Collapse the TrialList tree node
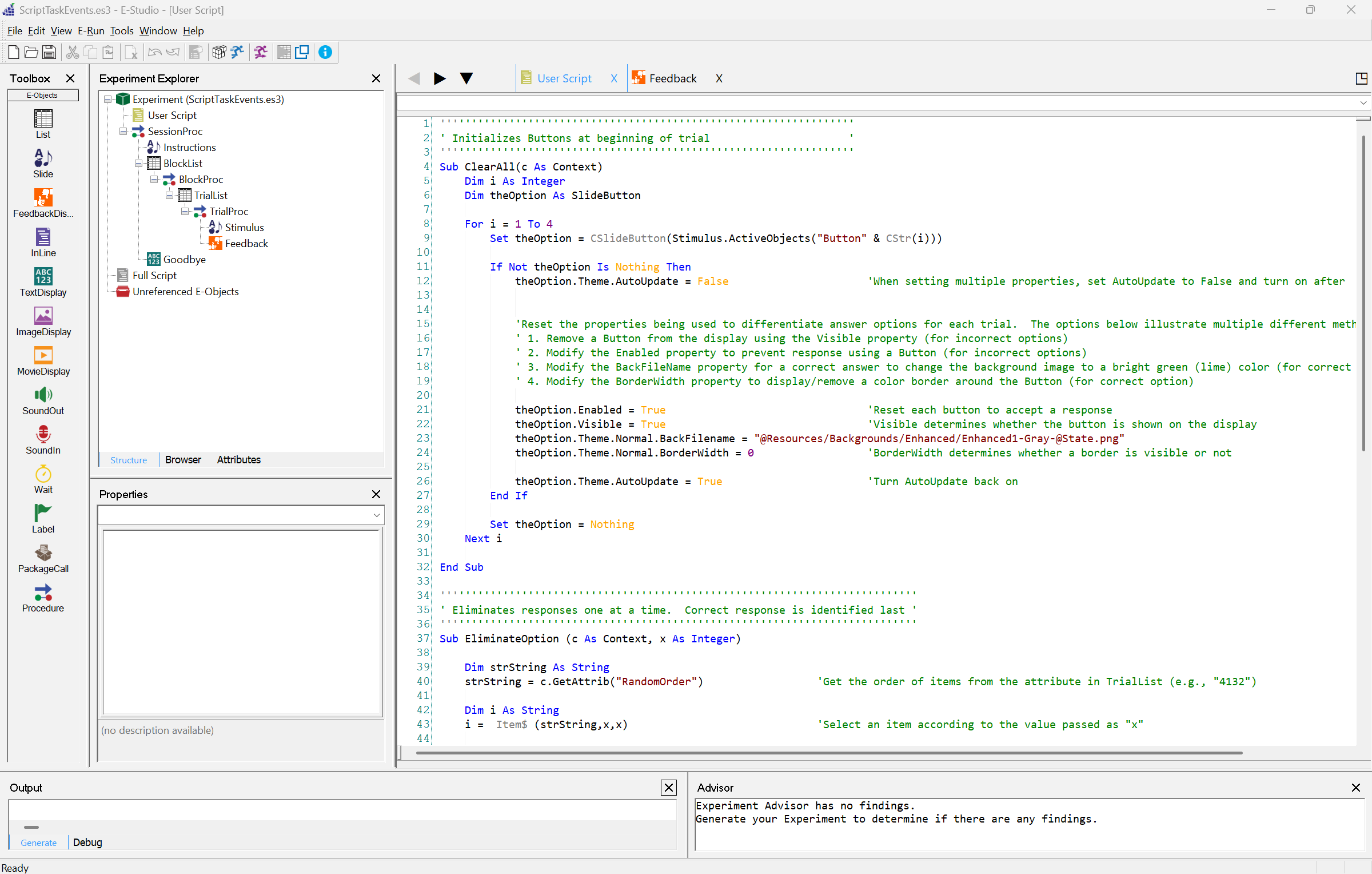 pos(169,196)
